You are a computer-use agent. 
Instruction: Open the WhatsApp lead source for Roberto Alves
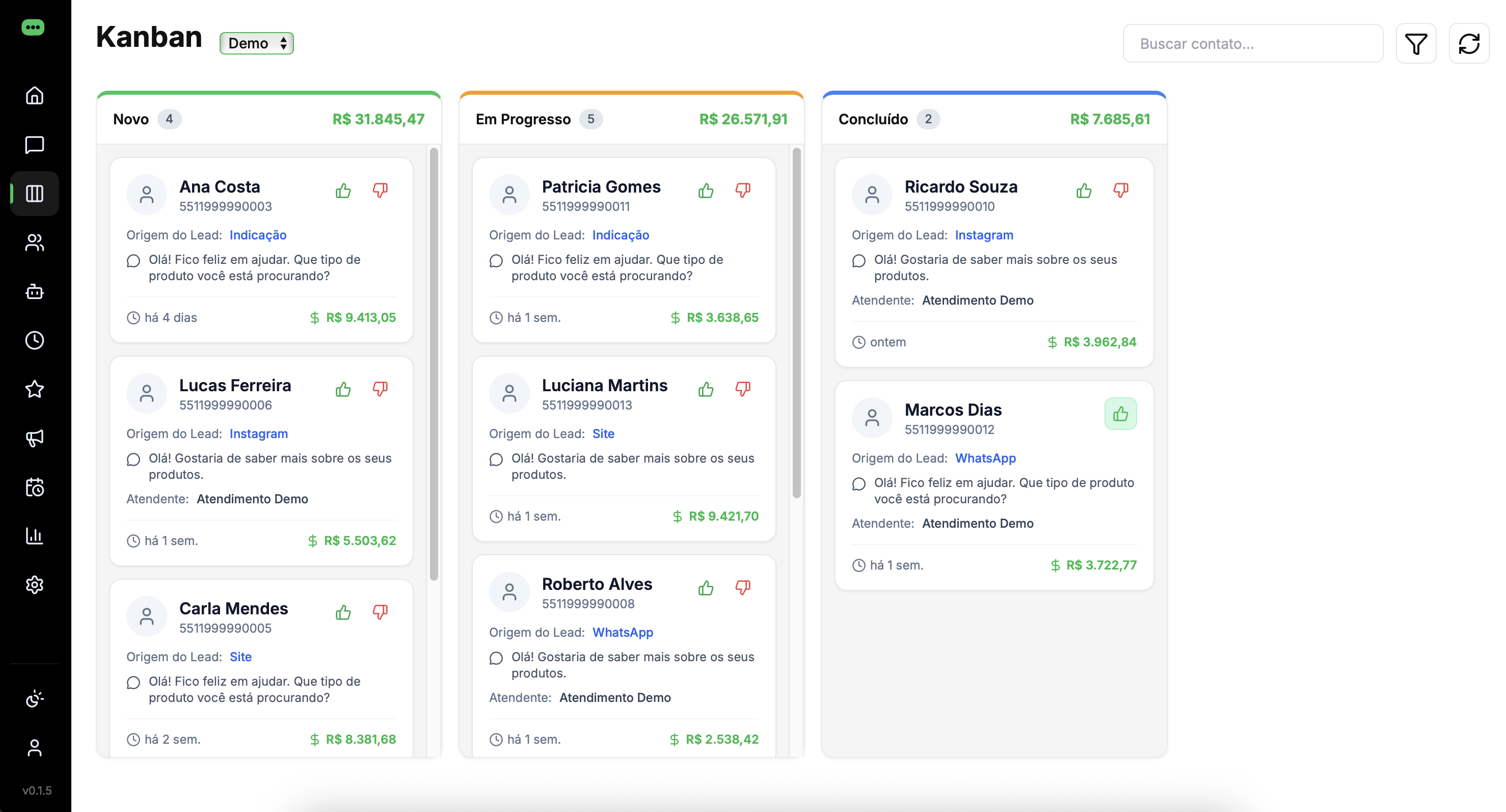[x=622, y=632]
